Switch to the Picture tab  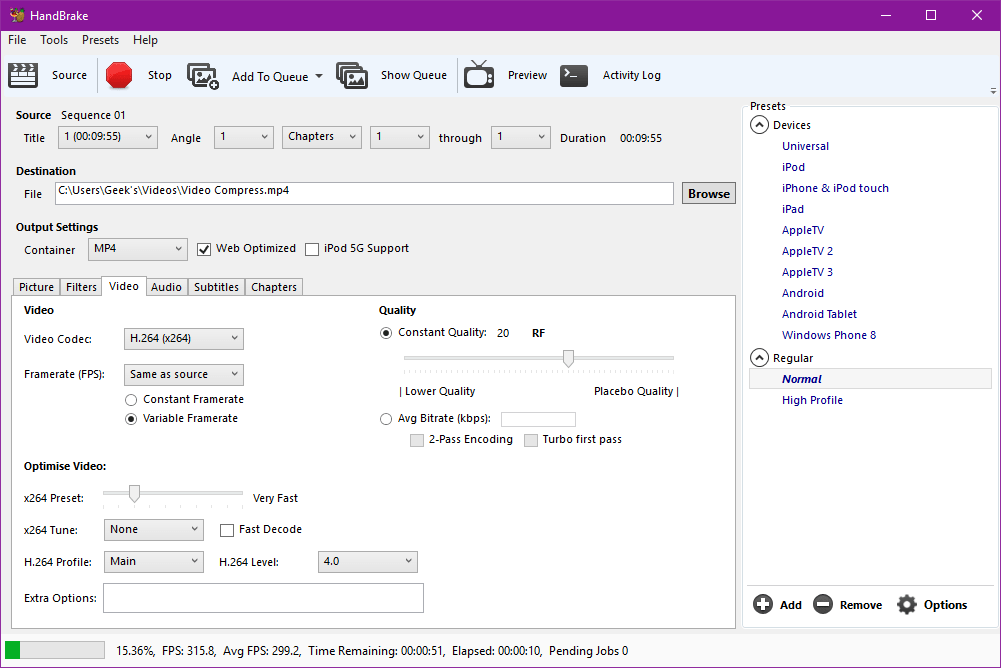(x=36, y=287)
